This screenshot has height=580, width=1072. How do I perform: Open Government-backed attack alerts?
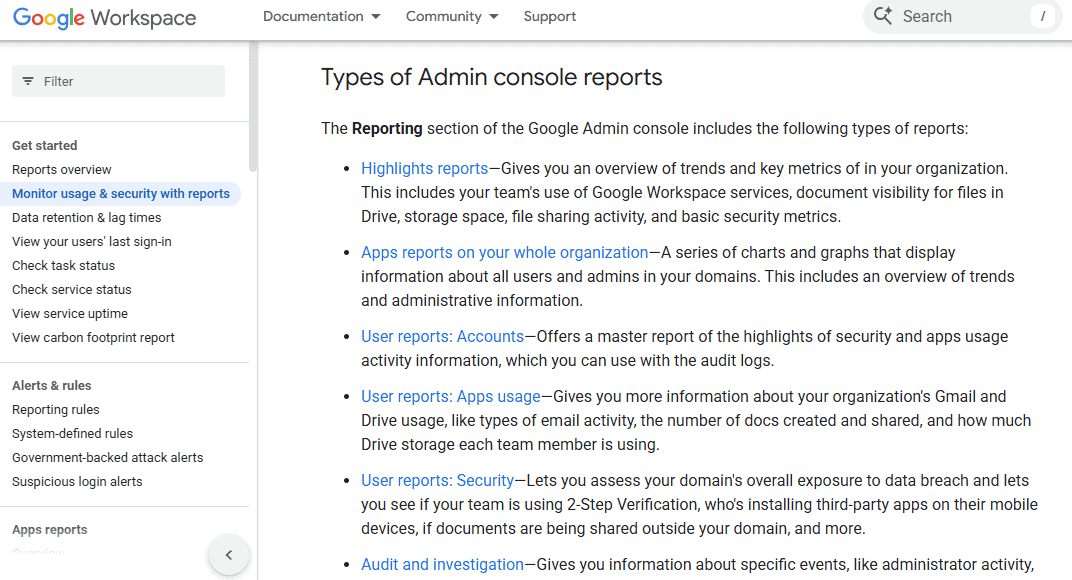pyautogui.click(x=107, y=458)
